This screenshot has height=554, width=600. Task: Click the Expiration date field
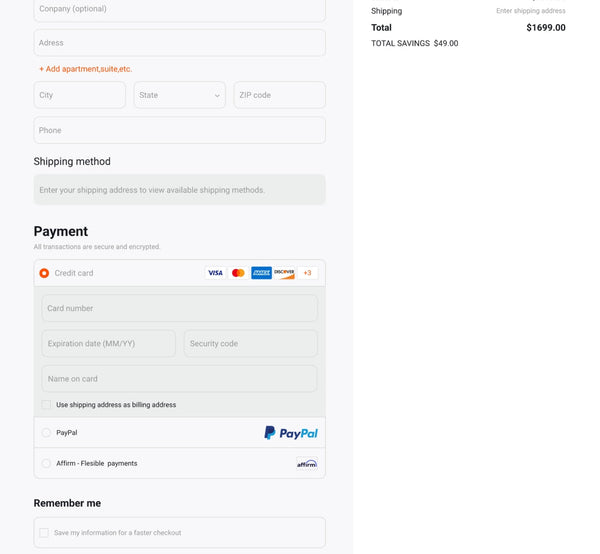point(109,344)
